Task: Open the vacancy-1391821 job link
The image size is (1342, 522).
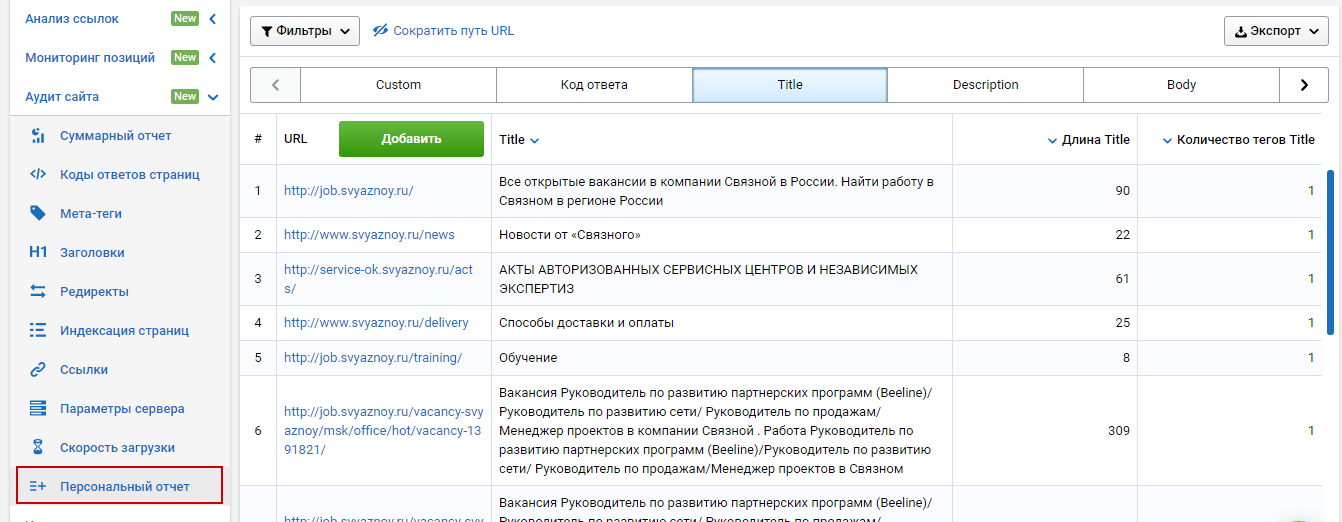Action: (384, 431)
